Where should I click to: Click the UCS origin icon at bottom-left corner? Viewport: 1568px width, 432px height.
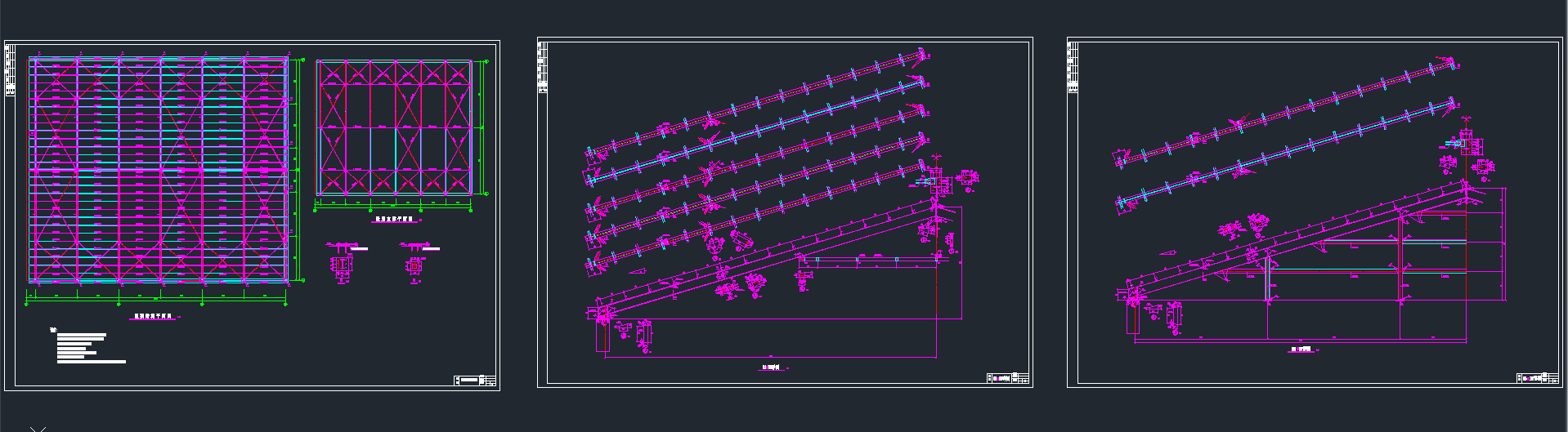point(37,428)
